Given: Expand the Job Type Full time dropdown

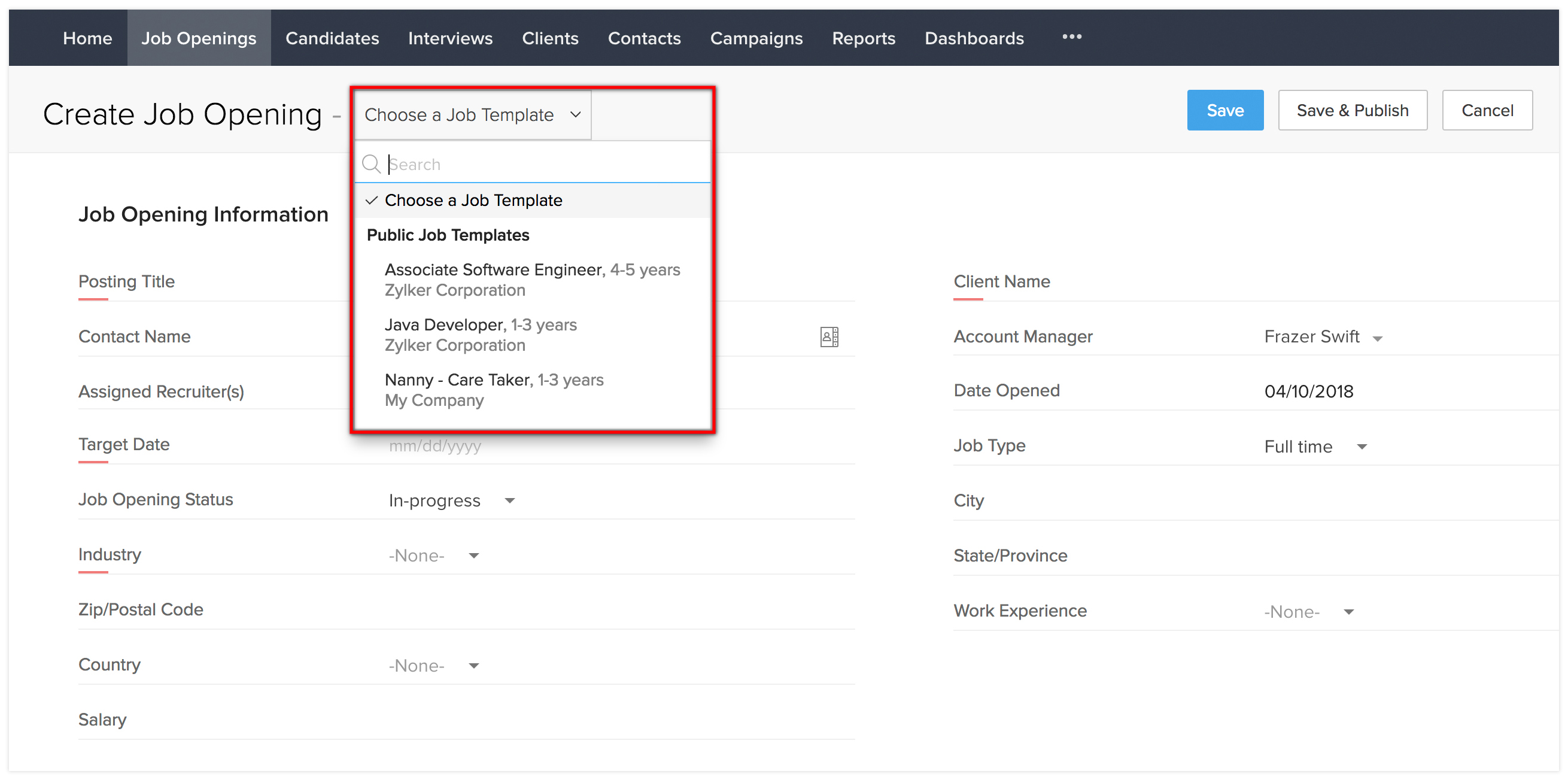Looking at the screenshot, I should (x=1315, y=447).
